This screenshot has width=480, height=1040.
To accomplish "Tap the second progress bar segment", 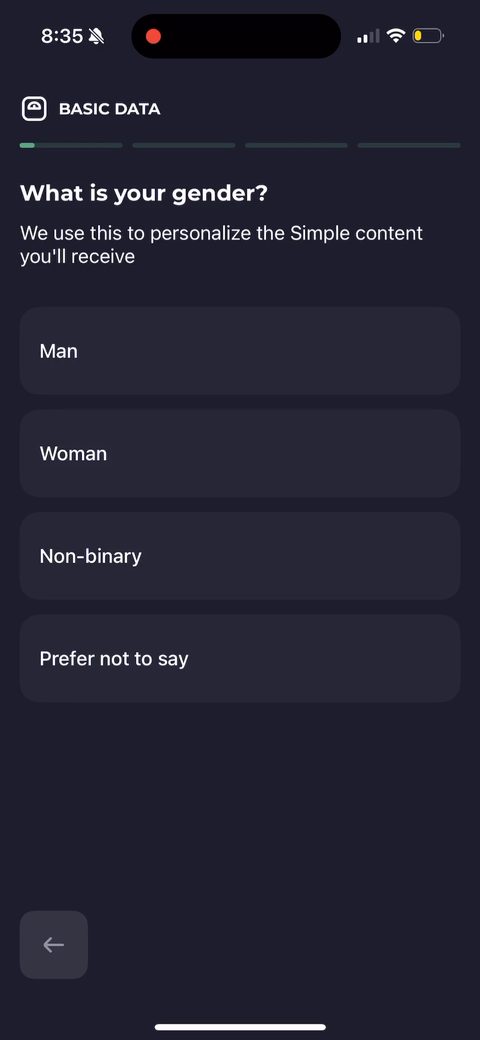I will pos(184,145).
